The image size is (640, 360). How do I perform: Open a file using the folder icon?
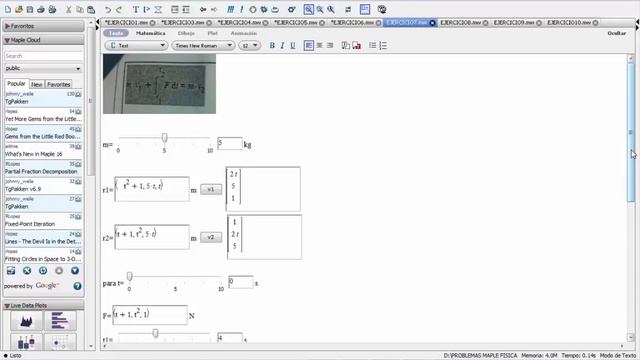(x=19, y=9)
